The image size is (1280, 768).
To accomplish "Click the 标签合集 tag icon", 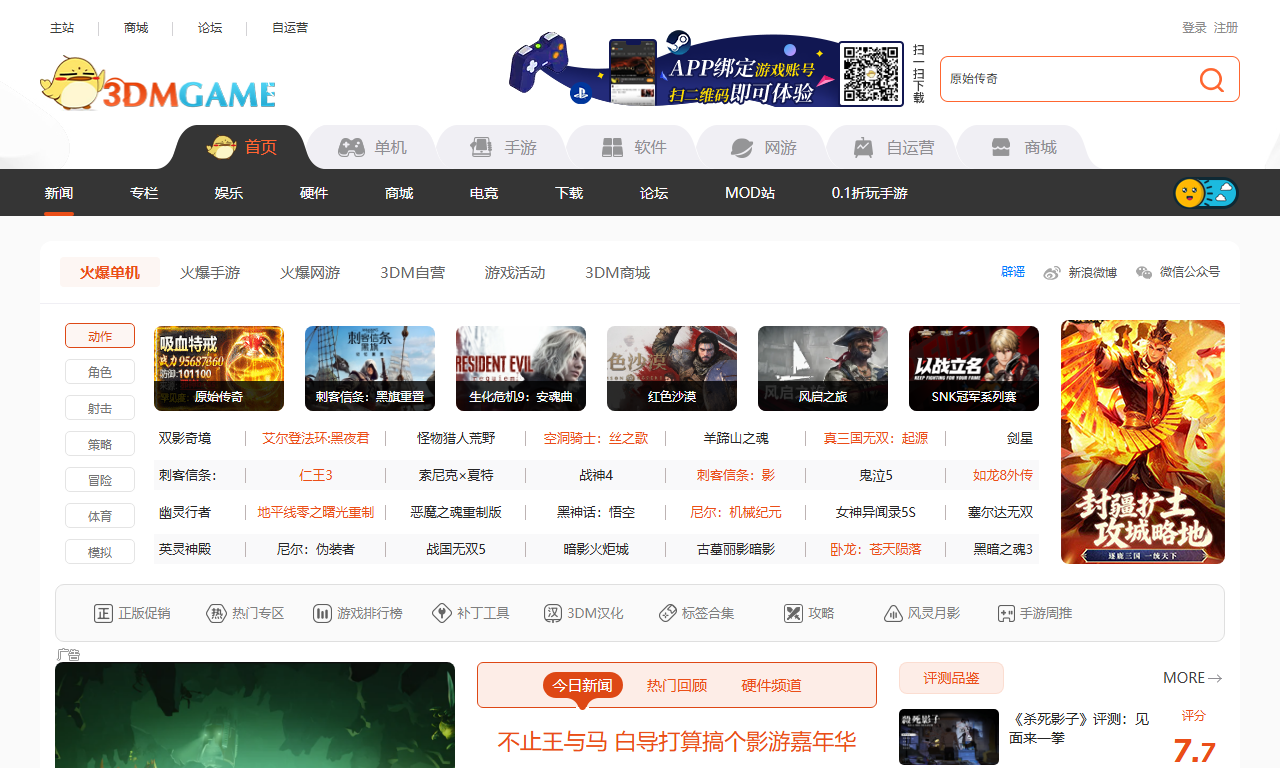I will [x=668, y=613].
